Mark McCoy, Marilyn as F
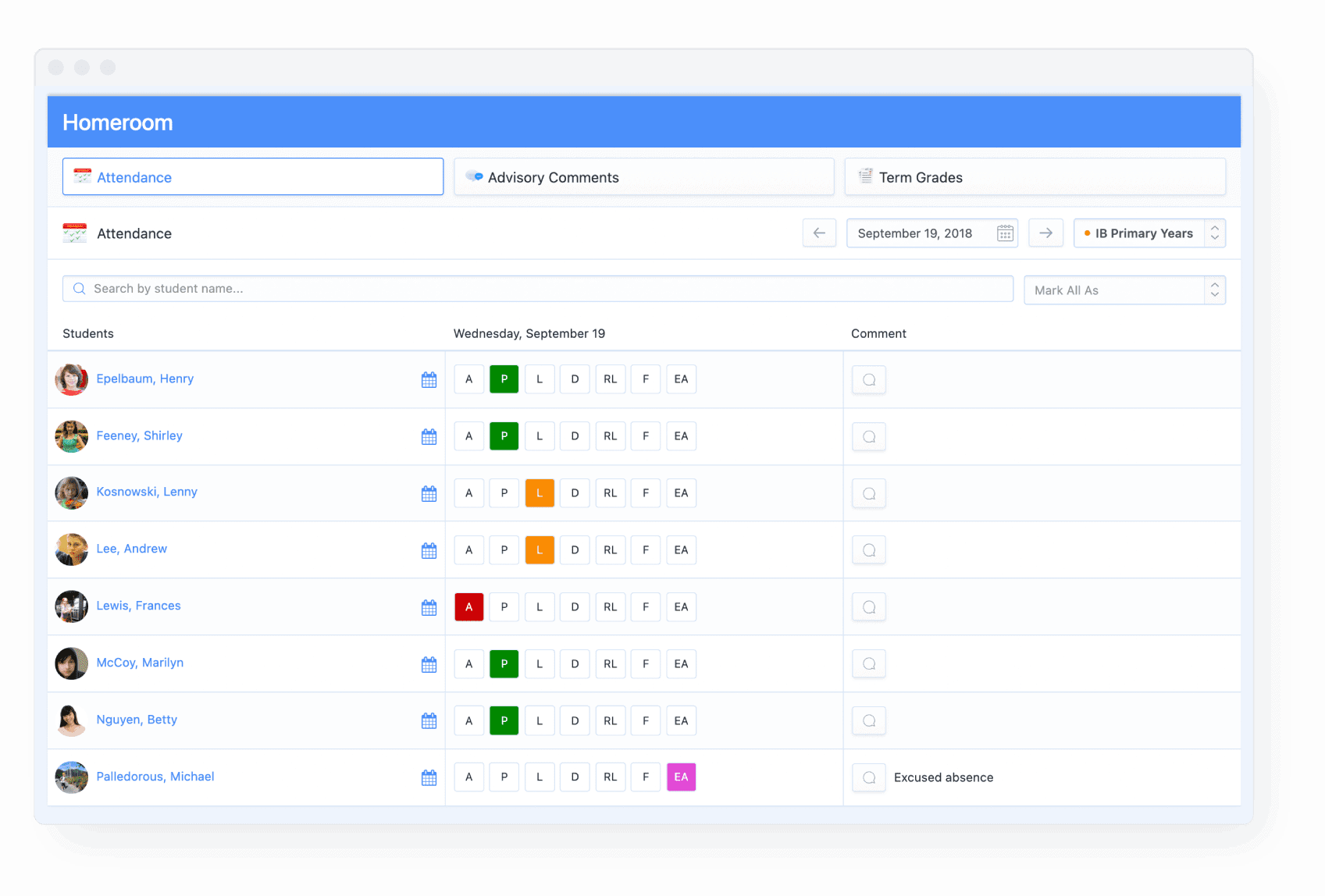The height and width of the screenshot is (896, 1325). tap(646, 664)
